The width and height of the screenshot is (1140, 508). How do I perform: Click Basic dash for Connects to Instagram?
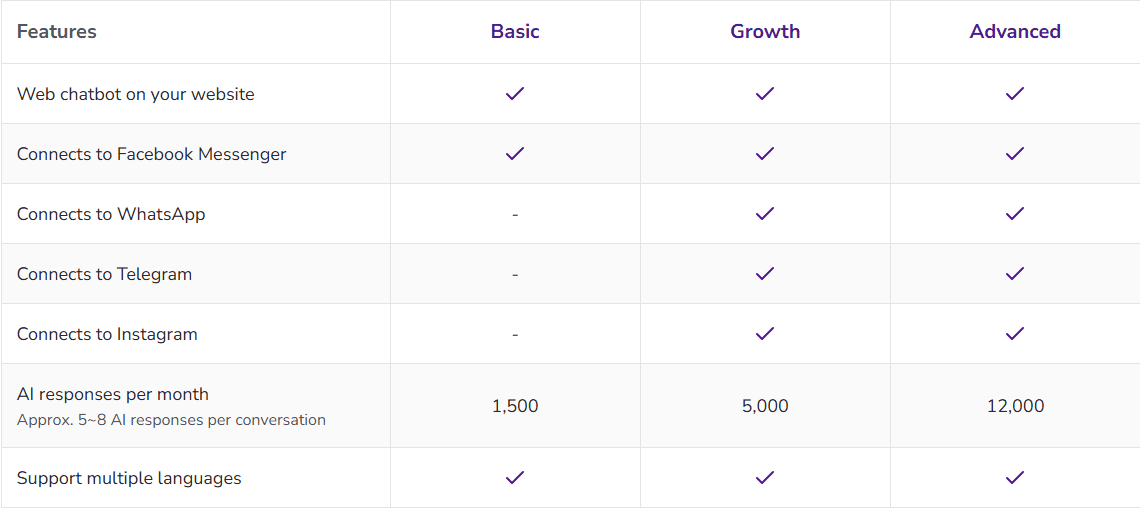tap(515, 334)
